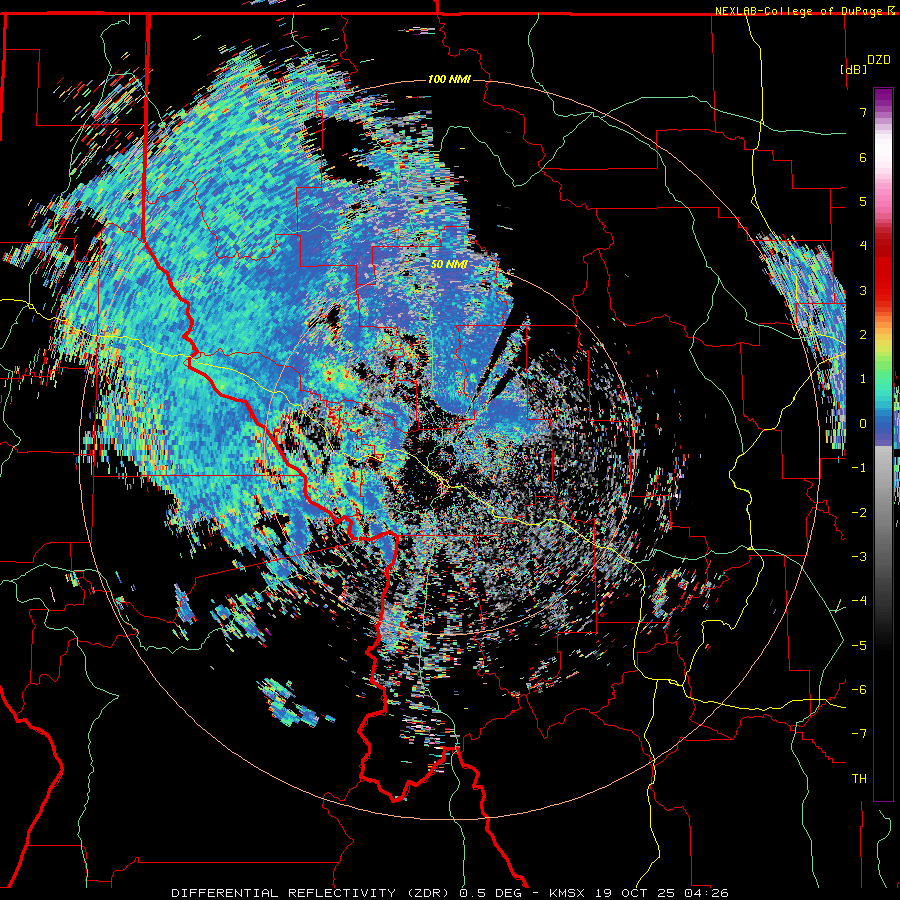Click the '-6' value on ZDR scale
The height and width of the screenshot is (900, 900).
click(859, 690)
